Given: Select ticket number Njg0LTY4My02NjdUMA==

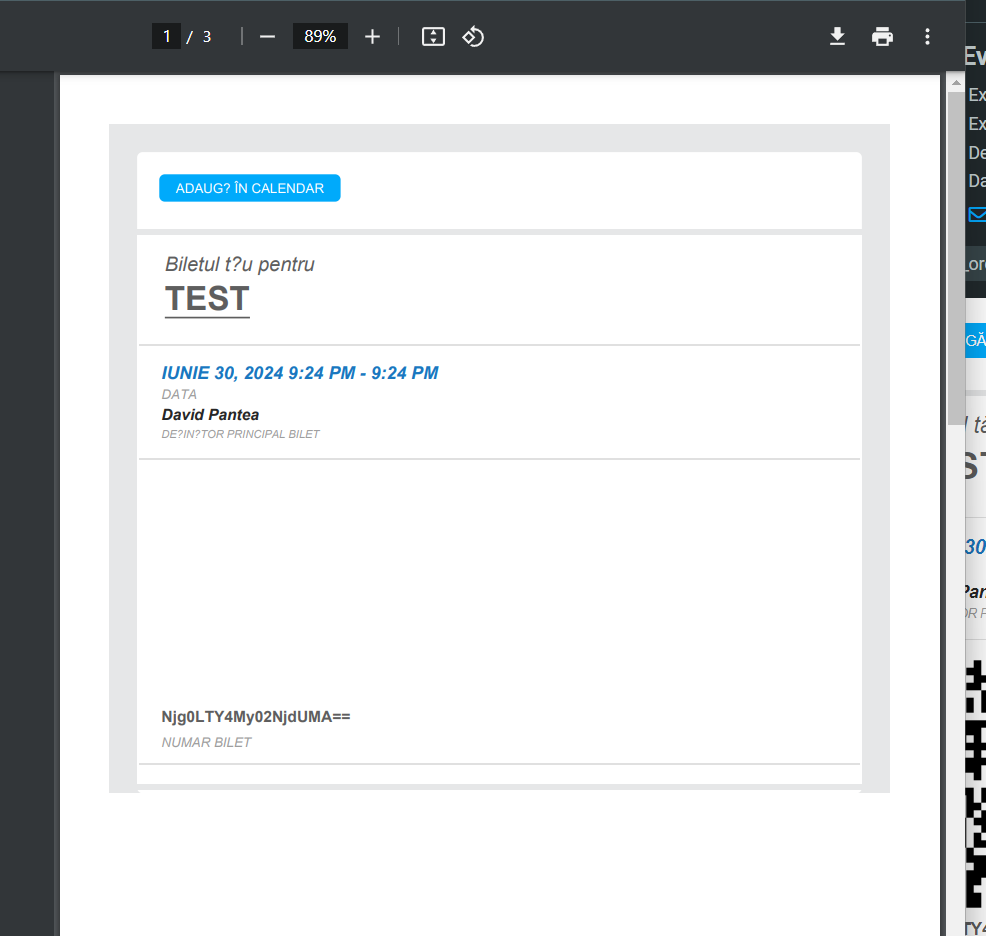Looking at the screenshot, I should [x=256, y=717].
